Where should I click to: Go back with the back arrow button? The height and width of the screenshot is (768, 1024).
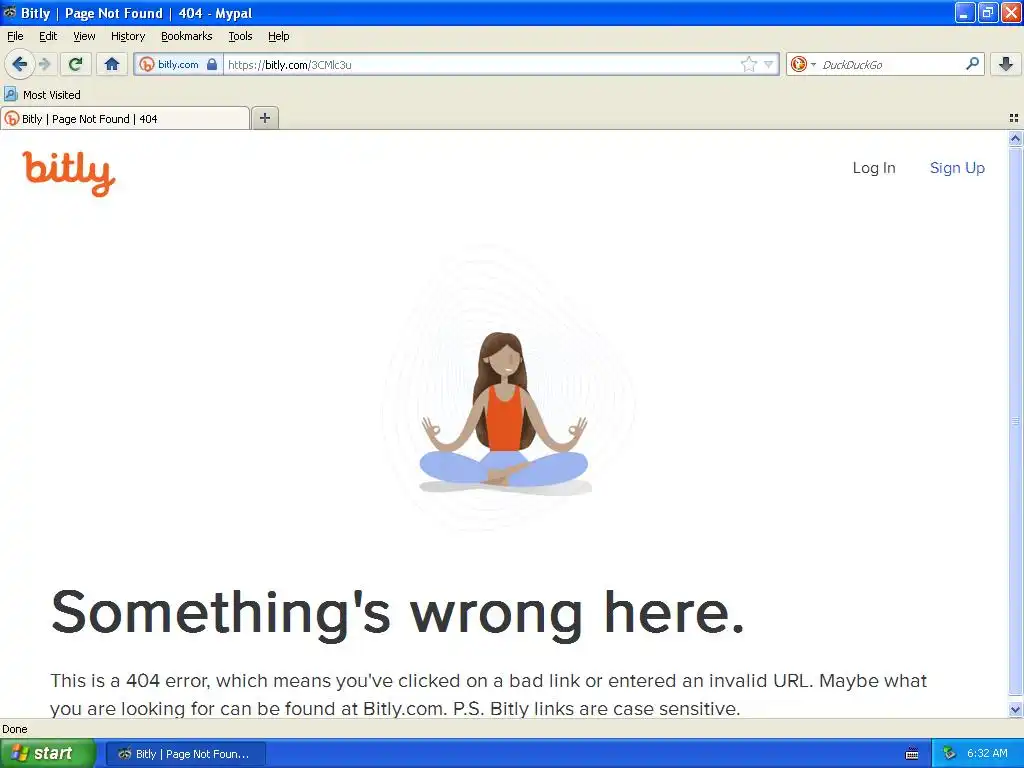tap(20, 64)
